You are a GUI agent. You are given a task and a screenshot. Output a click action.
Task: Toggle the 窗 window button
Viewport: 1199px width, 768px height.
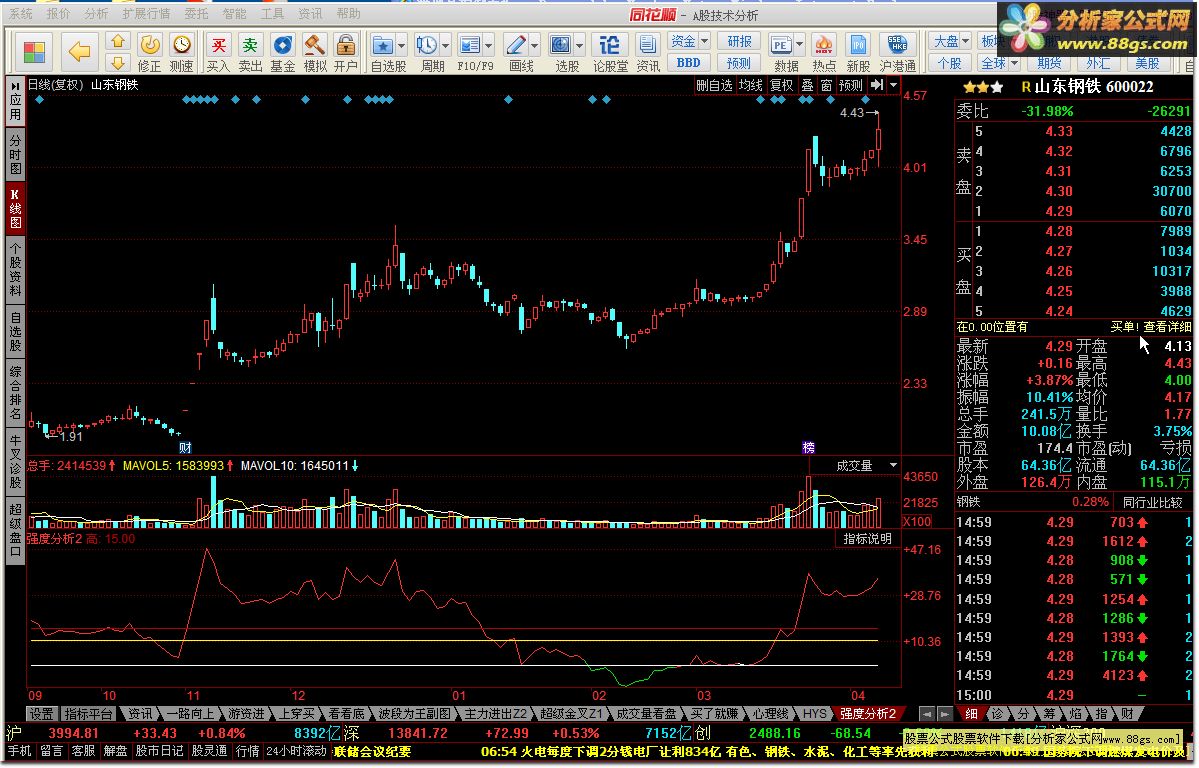coord(826,85)
